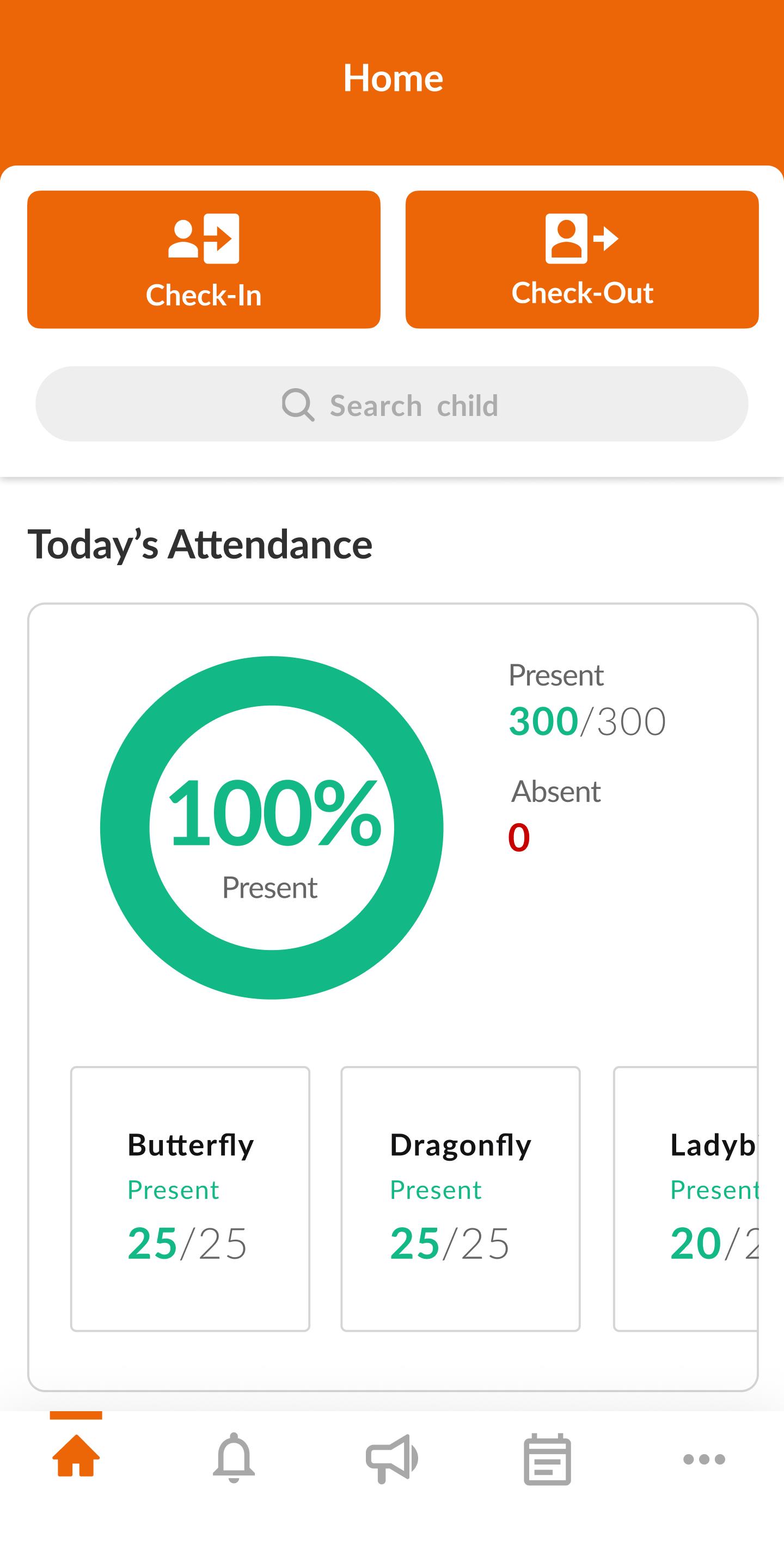The image size is (784, 1568).
Task: Focus the Search child field
Action: [x=414, y=405]
